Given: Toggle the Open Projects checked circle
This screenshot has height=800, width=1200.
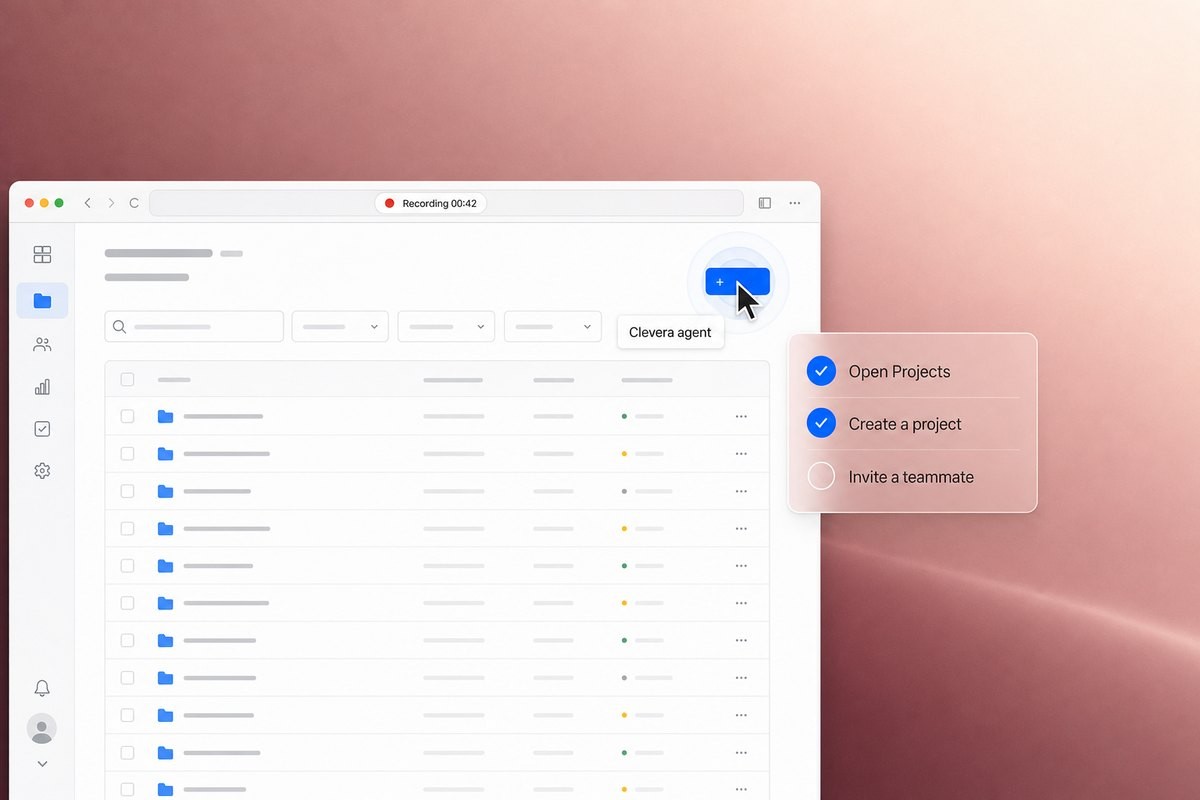Looking at the screenshot, I should [x=821, y=371].
